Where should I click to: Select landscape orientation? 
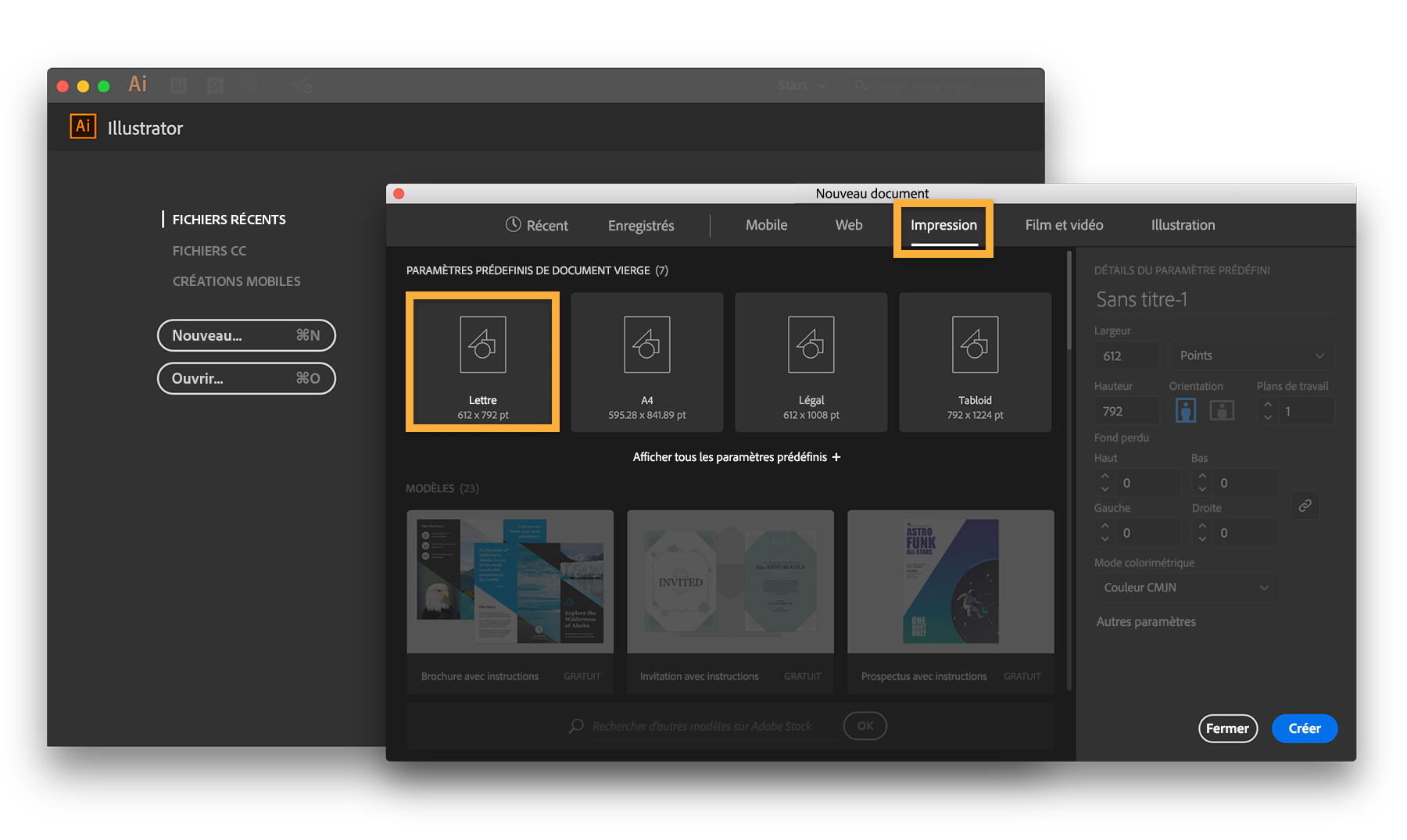1222,410
